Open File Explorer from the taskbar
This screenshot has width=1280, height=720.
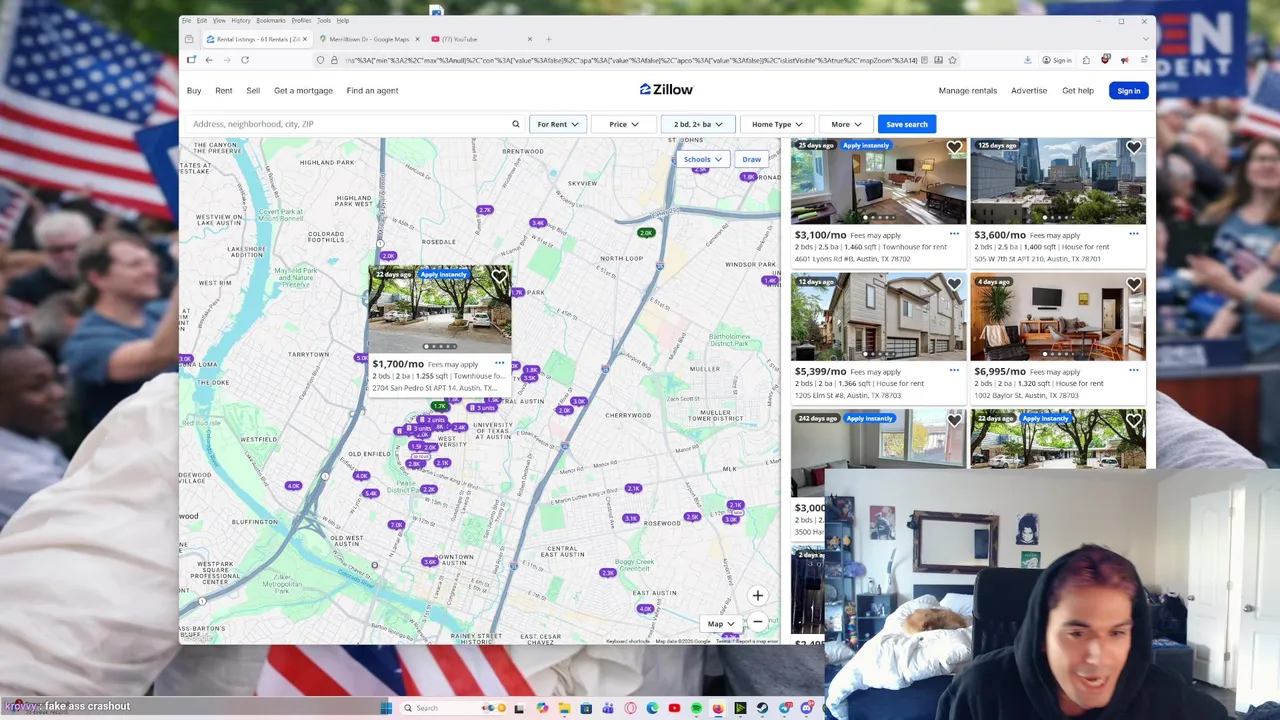(564, 708)
